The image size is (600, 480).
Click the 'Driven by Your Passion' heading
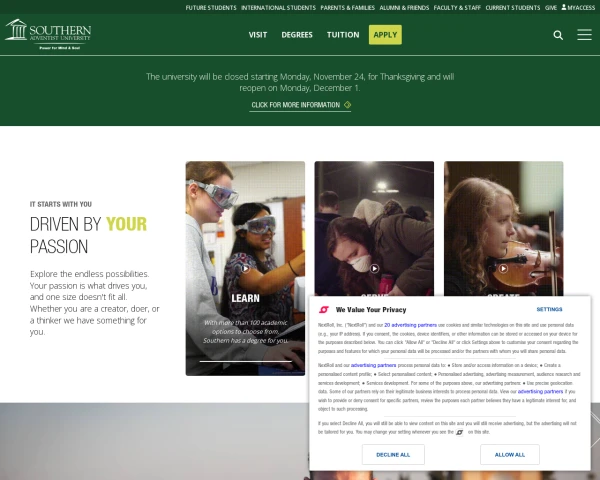pos(88,235)
